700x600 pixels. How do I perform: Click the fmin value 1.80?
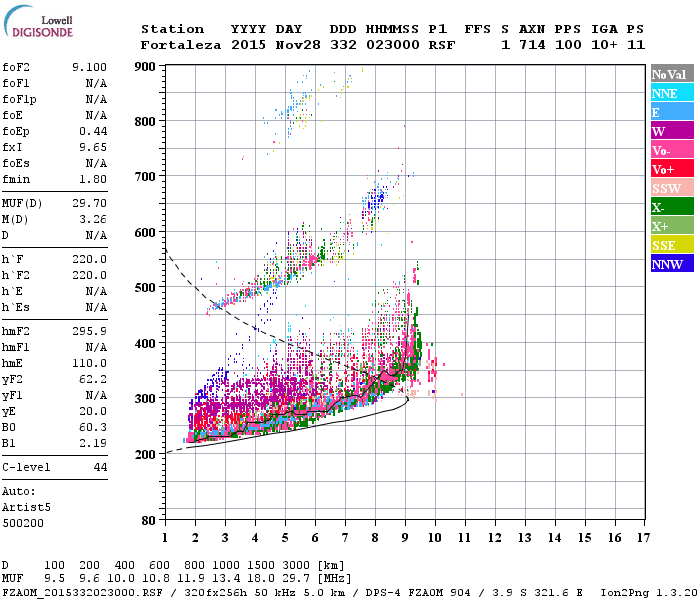[x=93, y=179]
